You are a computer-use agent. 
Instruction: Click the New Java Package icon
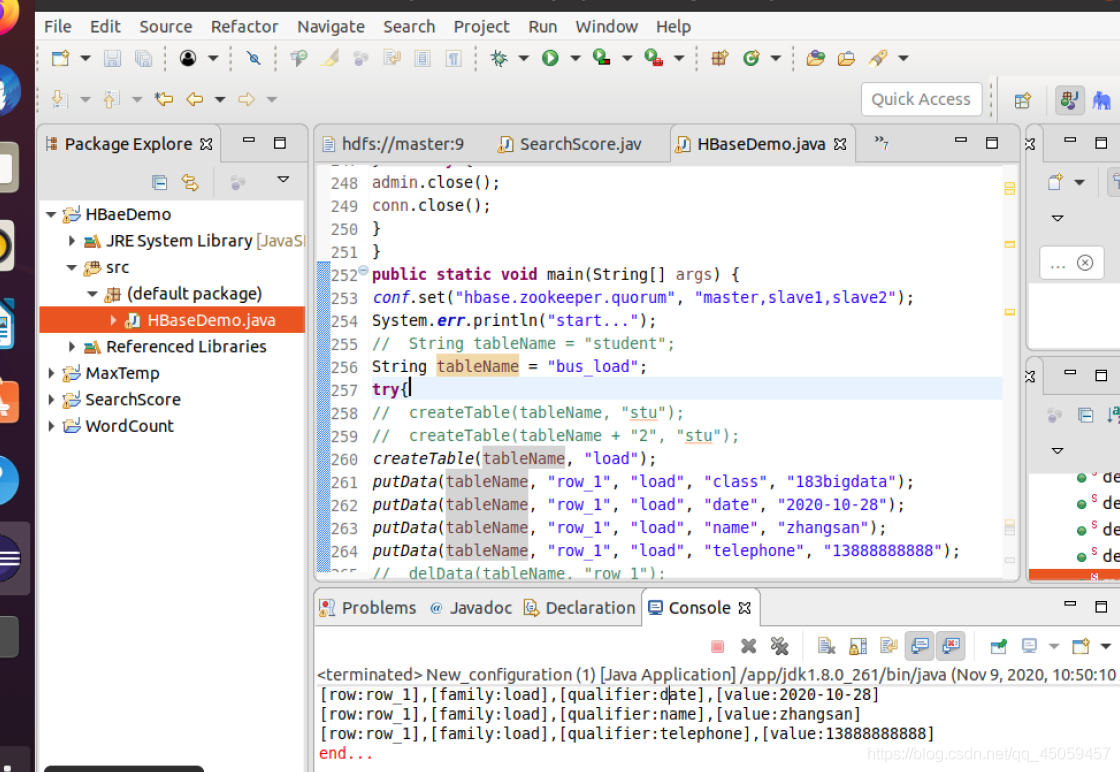tap(719, 58)
